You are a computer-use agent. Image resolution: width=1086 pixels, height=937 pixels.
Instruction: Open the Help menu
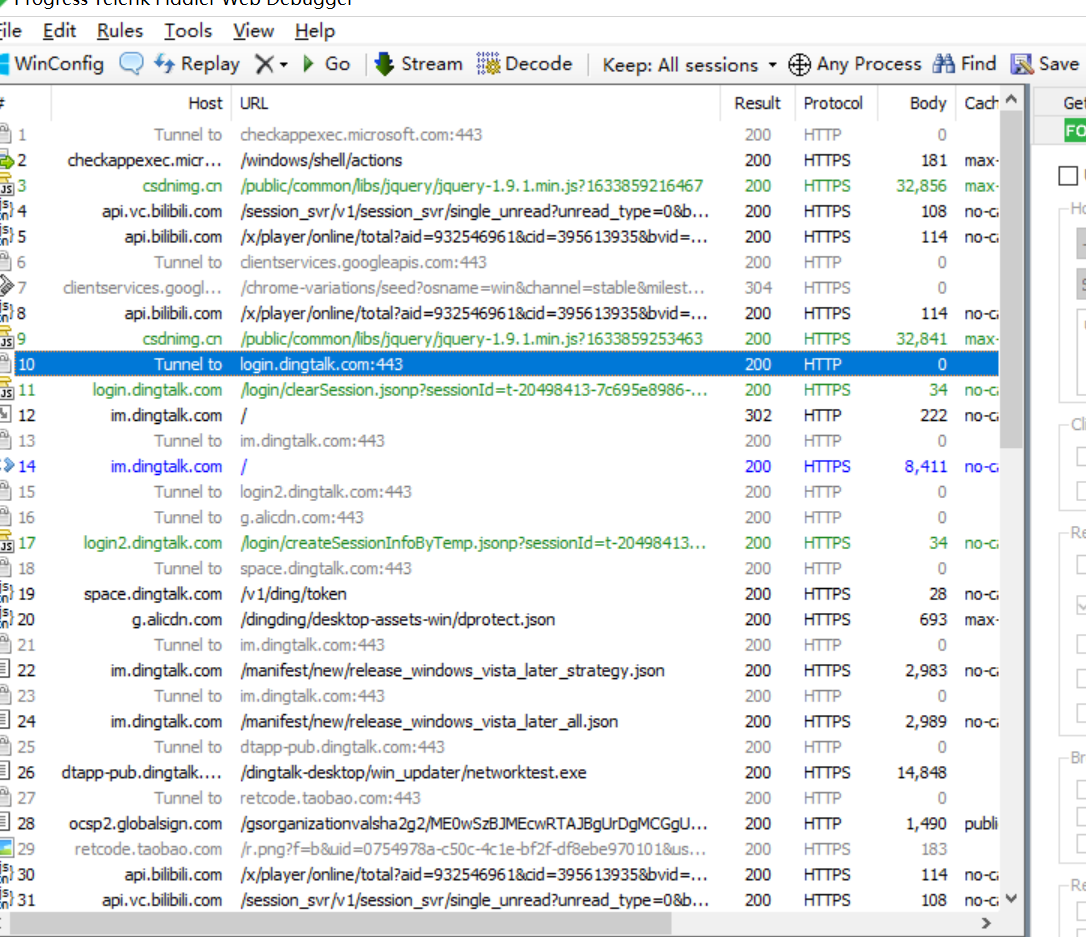coord(314,31)
